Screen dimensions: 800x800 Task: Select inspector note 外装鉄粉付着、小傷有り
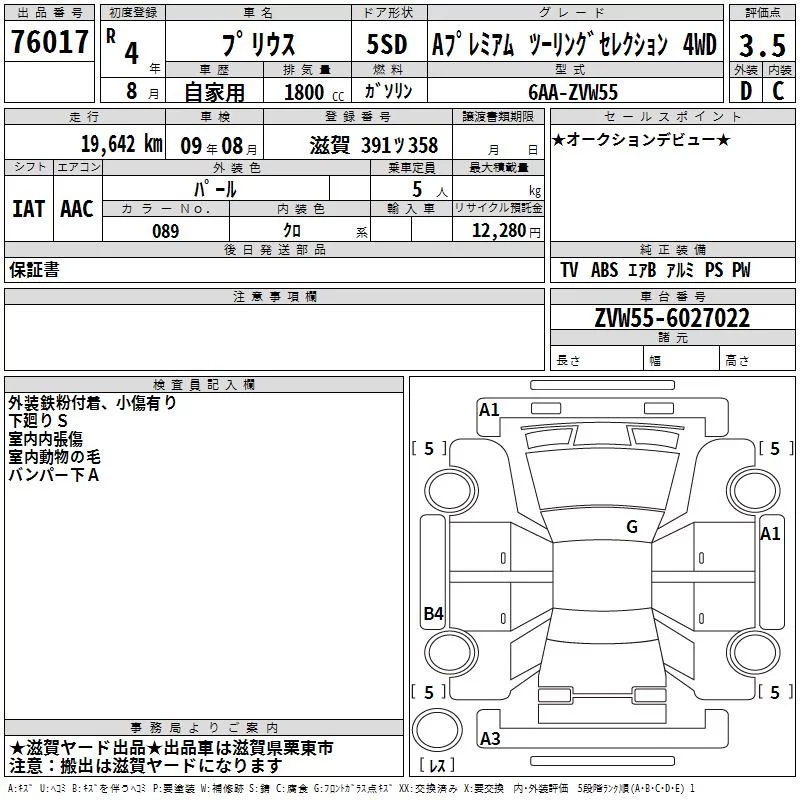(92, 403)
